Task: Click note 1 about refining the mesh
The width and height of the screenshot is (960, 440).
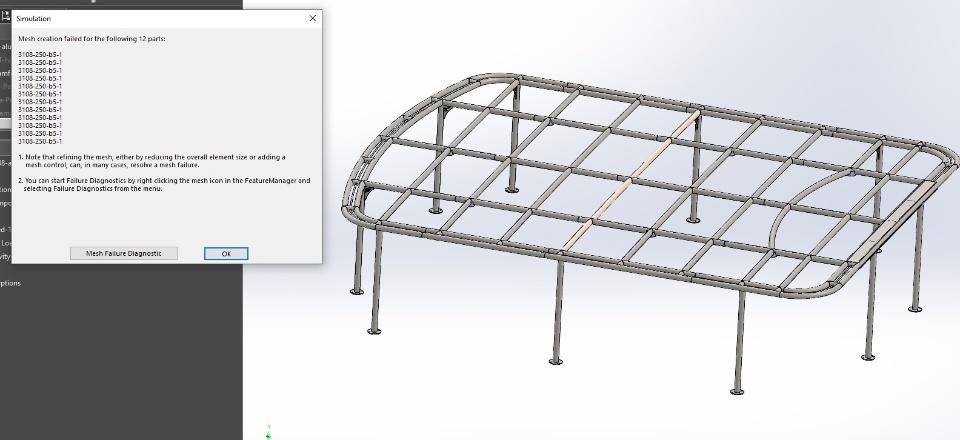Action: pos(152,161)
